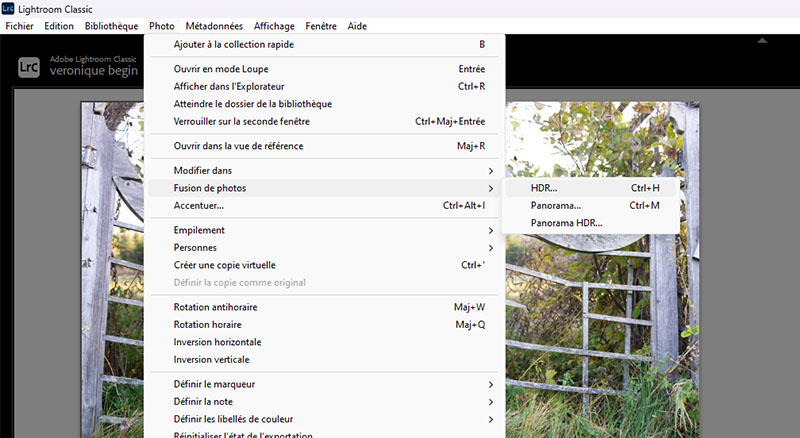Screen dimensions: 800x438
Task: Click the veronique begin identity plate name
Action: [94, 70]
